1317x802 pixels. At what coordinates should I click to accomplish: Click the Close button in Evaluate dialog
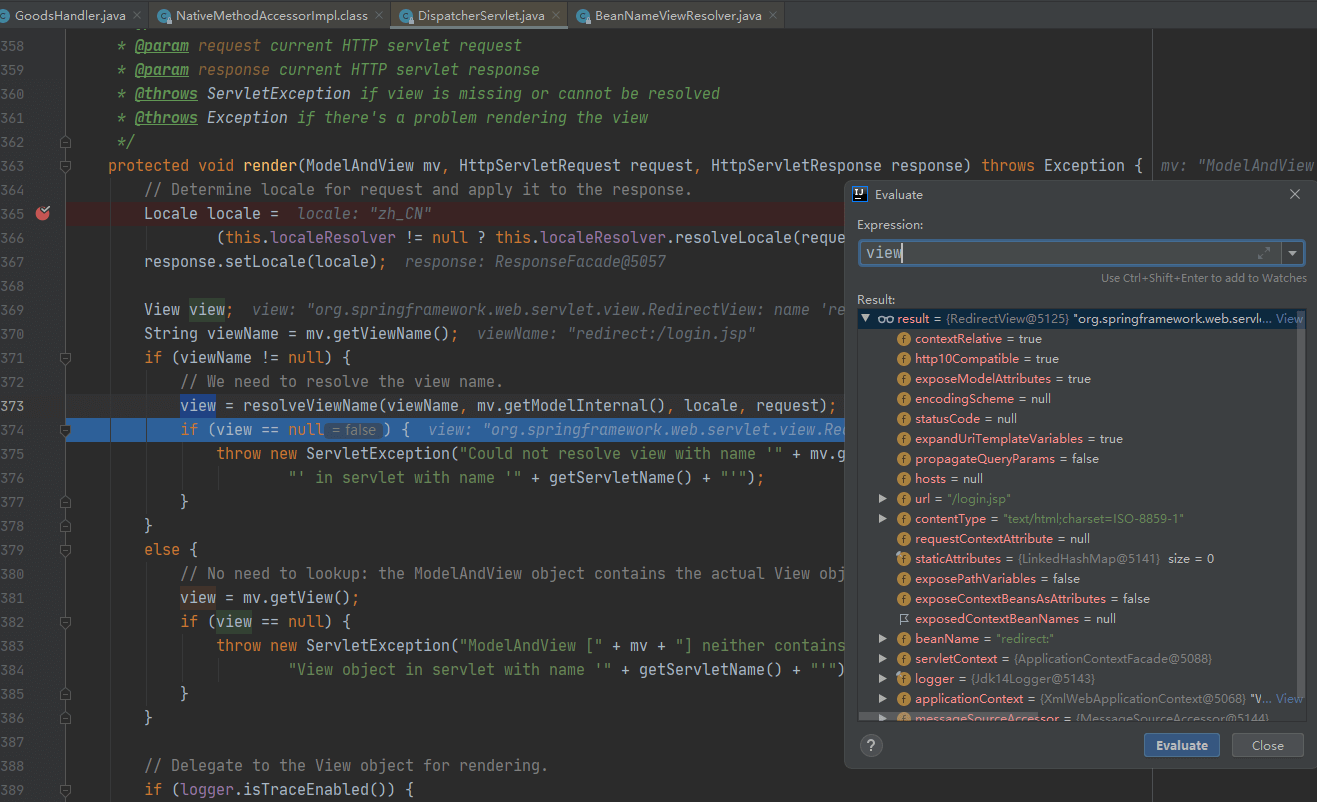(x=1268, y=745)
